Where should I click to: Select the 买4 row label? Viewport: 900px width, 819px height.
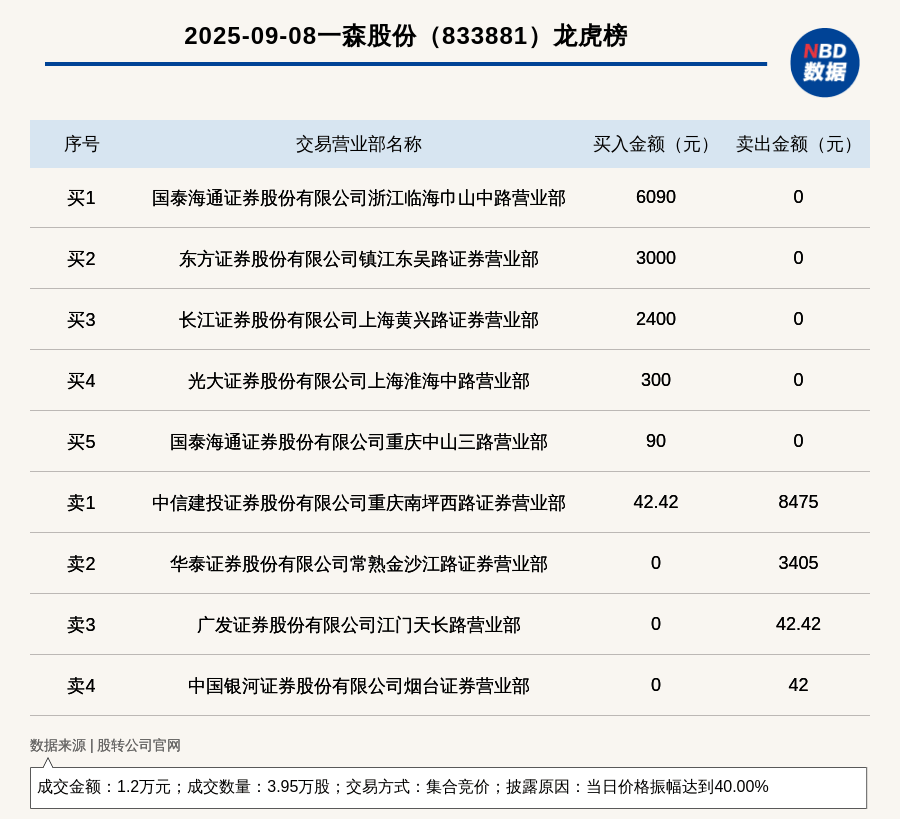(82, 381)
